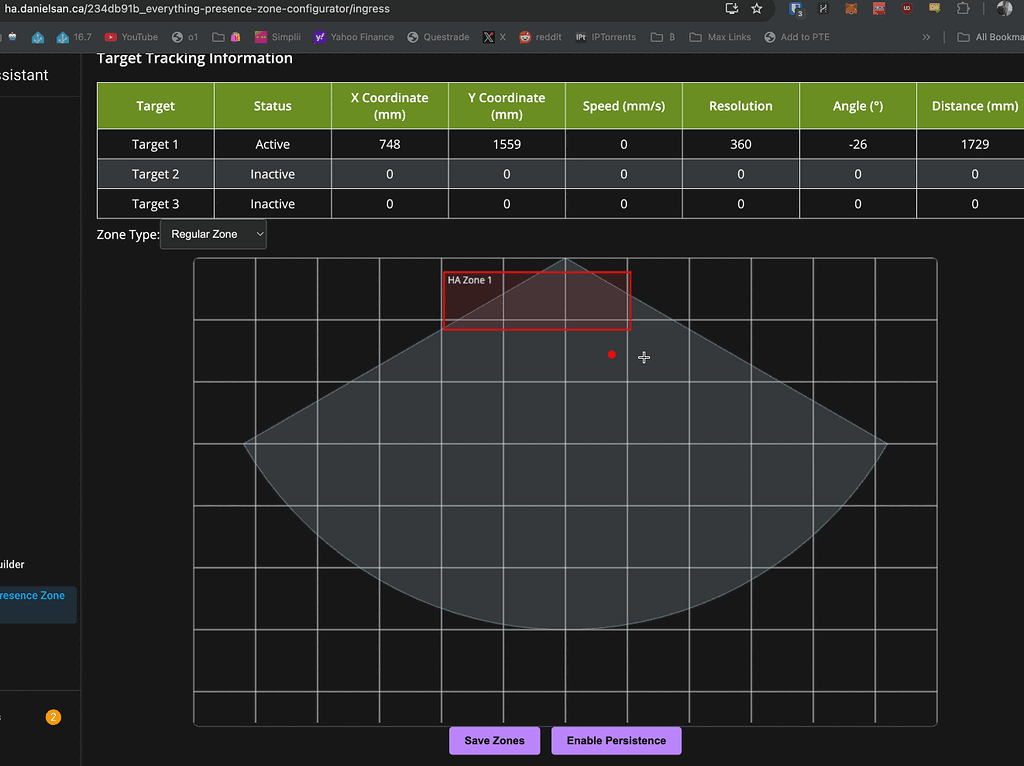Expand the bookmarks overflow chevron
The width and height of the screenshot is (1024, 766).
click(x=925, y=37)
